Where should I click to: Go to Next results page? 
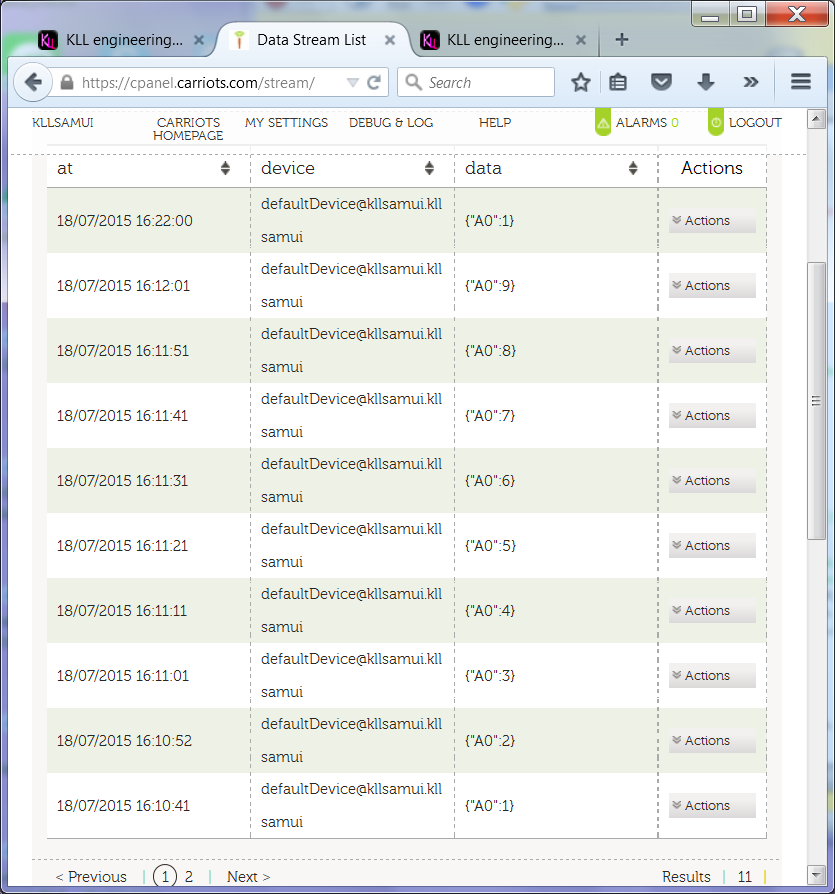248,877
